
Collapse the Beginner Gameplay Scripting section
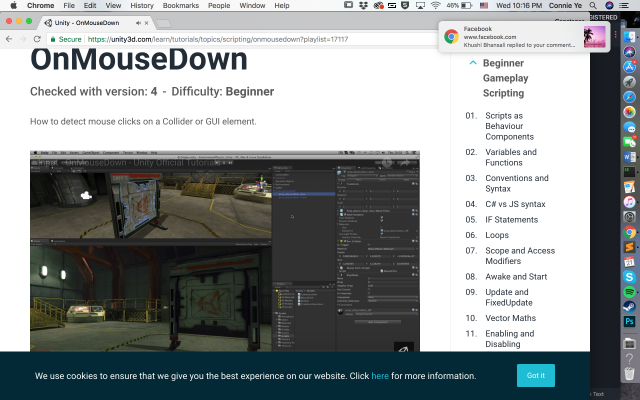tap(473, 63)
